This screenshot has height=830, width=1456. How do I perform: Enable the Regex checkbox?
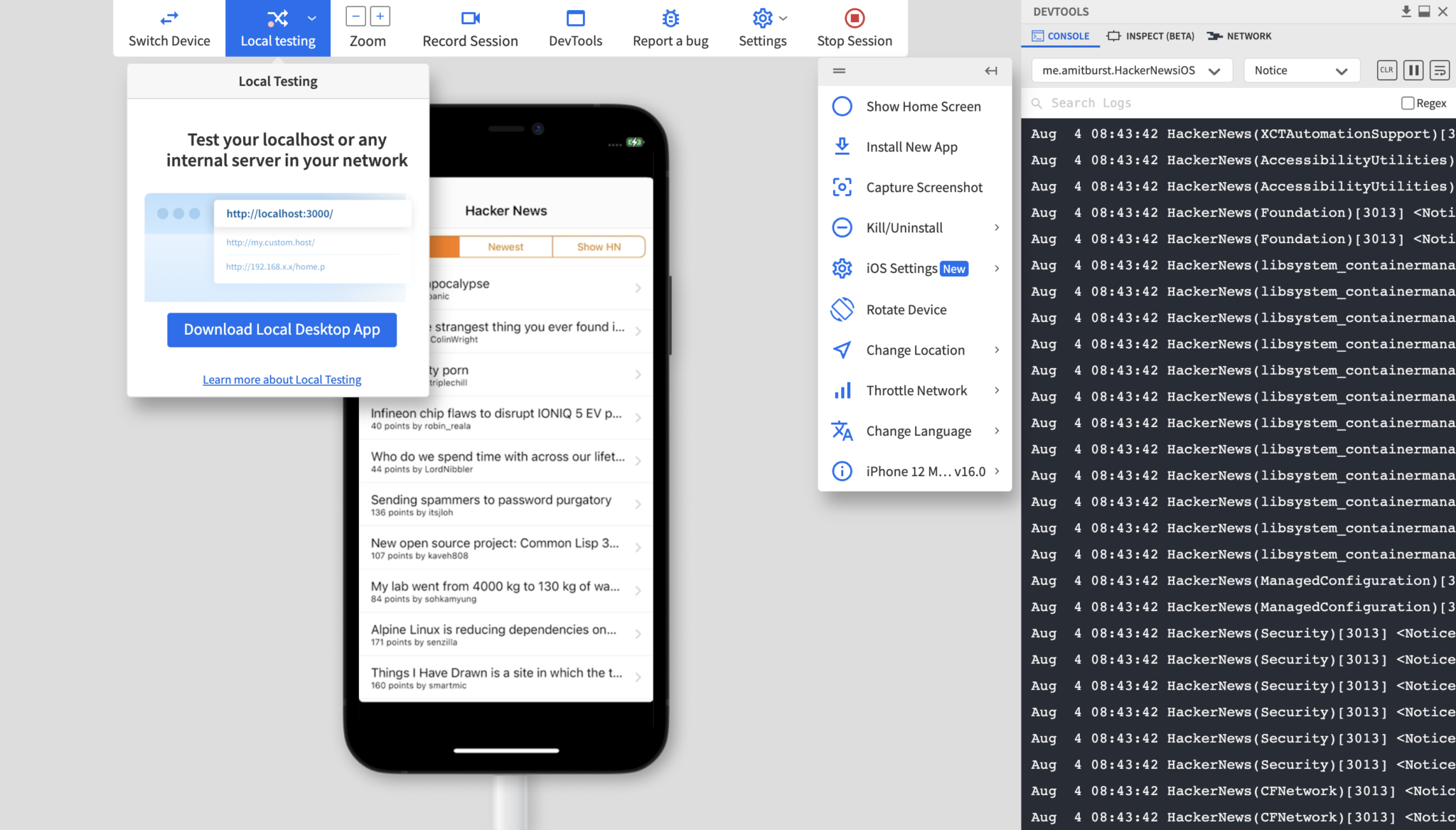1407,103
